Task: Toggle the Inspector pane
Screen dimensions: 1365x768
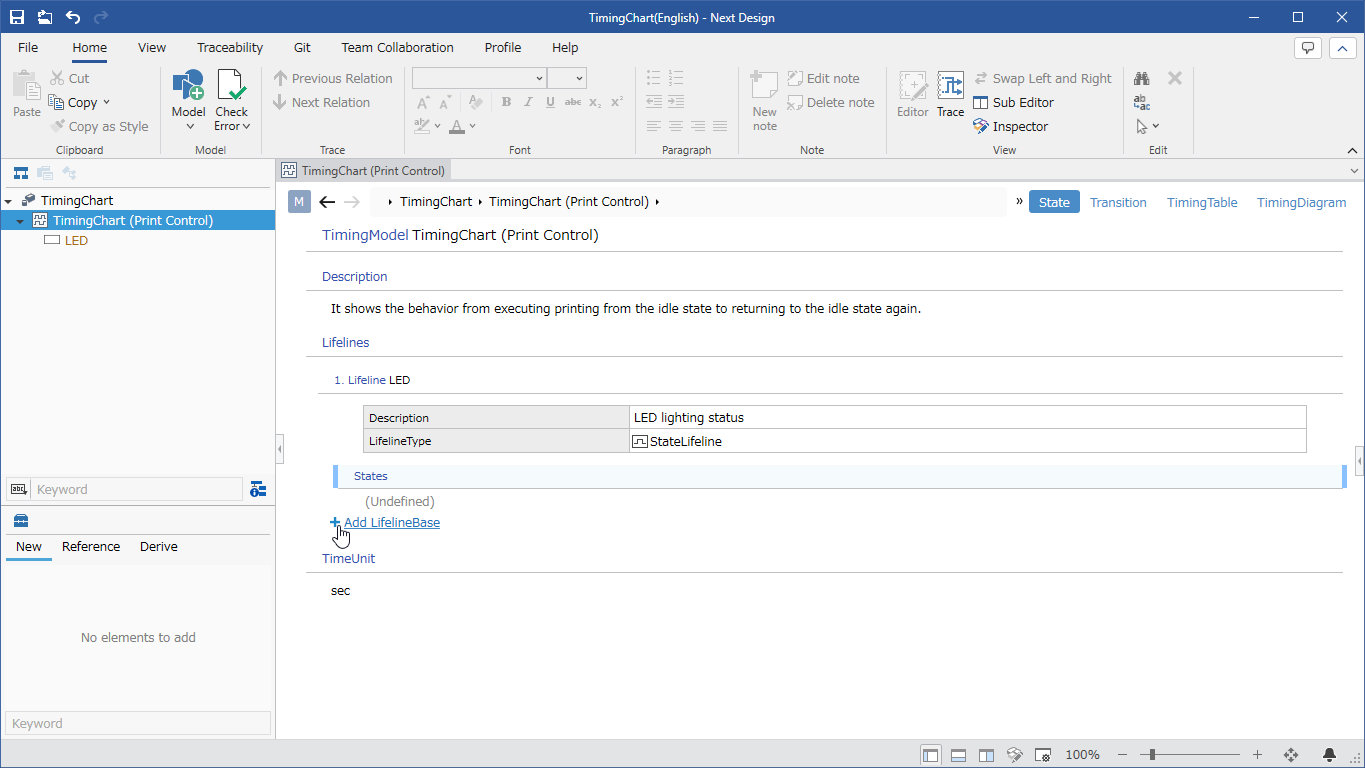Action: tap(1011, 126)
